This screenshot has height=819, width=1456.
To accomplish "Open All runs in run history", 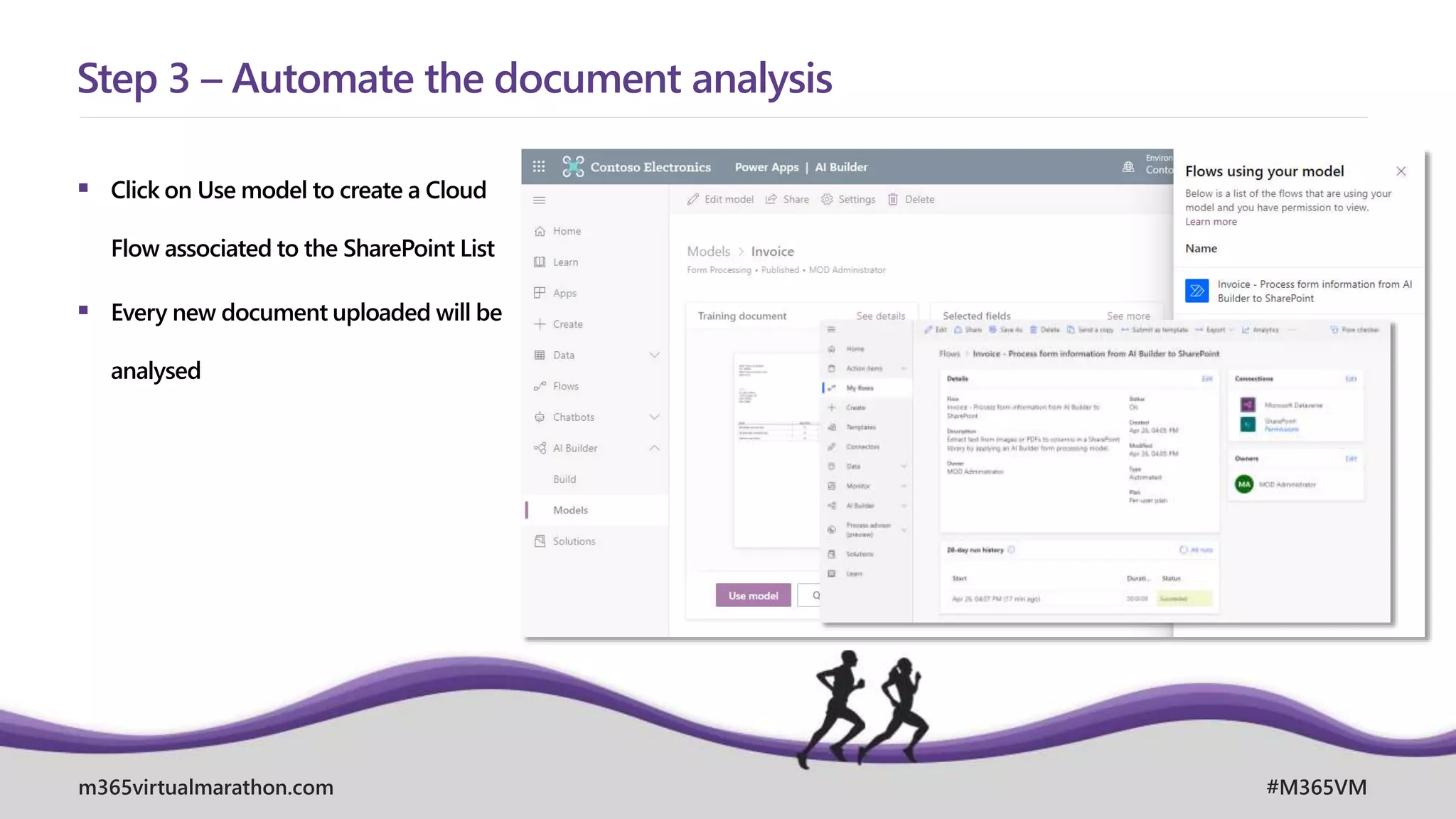I will (1197, 550).
